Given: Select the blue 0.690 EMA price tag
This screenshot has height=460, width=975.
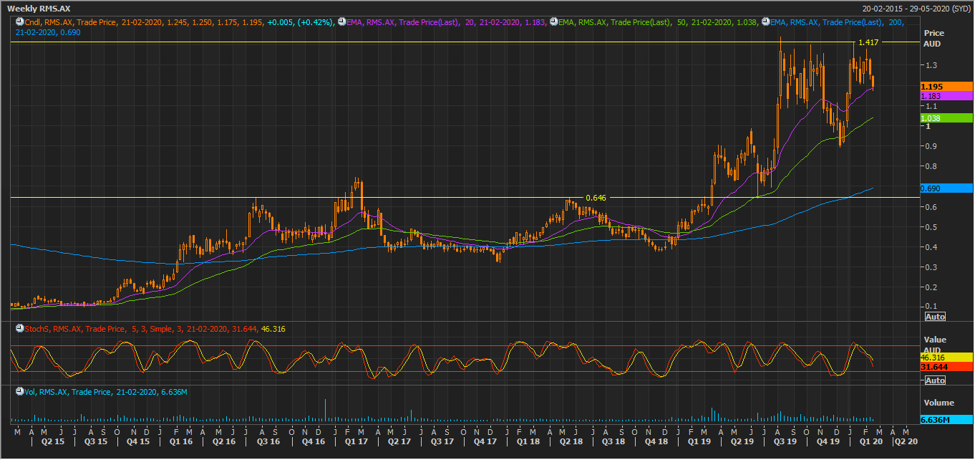Looking at the screenshot, I should tap(946, 187).
